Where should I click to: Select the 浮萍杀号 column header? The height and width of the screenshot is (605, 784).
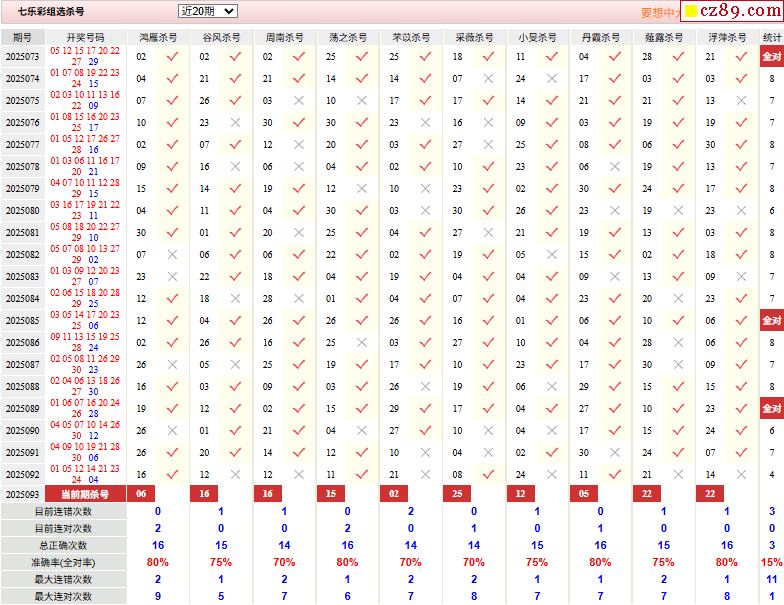[727, 38]
